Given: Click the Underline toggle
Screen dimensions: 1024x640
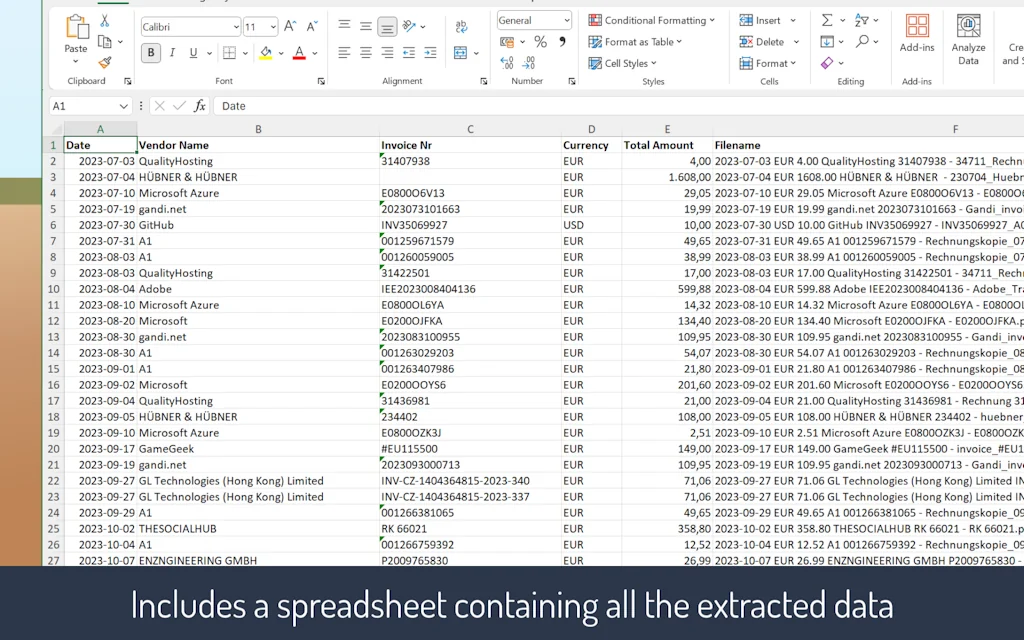Looking at the screenshot, I should click(x=193, y=52).
